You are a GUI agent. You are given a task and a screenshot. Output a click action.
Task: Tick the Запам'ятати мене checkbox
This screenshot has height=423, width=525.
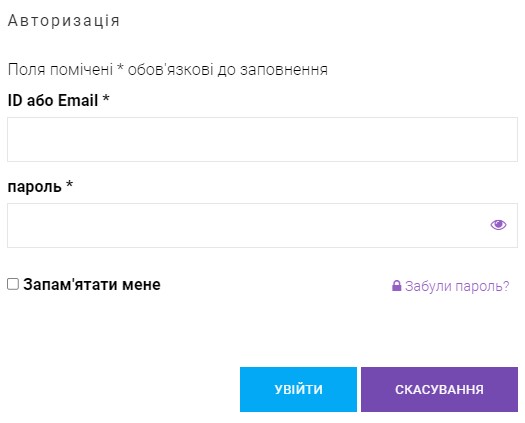click(13, 284)
